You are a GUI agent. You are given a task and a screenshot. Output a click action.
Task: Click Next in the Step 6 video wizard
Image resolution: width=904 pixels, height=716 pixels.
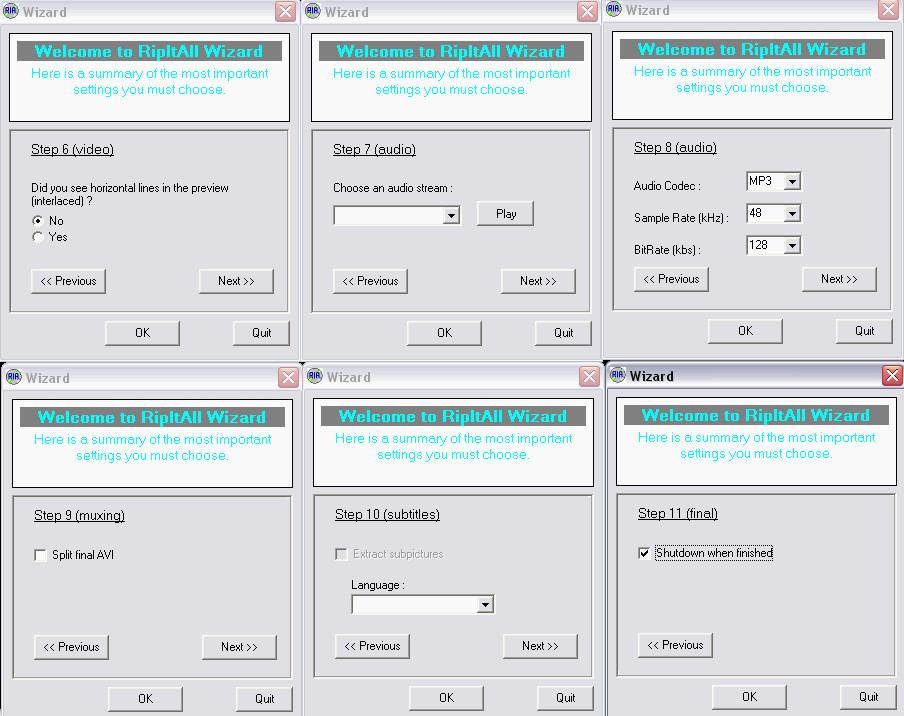click(236, 281)
